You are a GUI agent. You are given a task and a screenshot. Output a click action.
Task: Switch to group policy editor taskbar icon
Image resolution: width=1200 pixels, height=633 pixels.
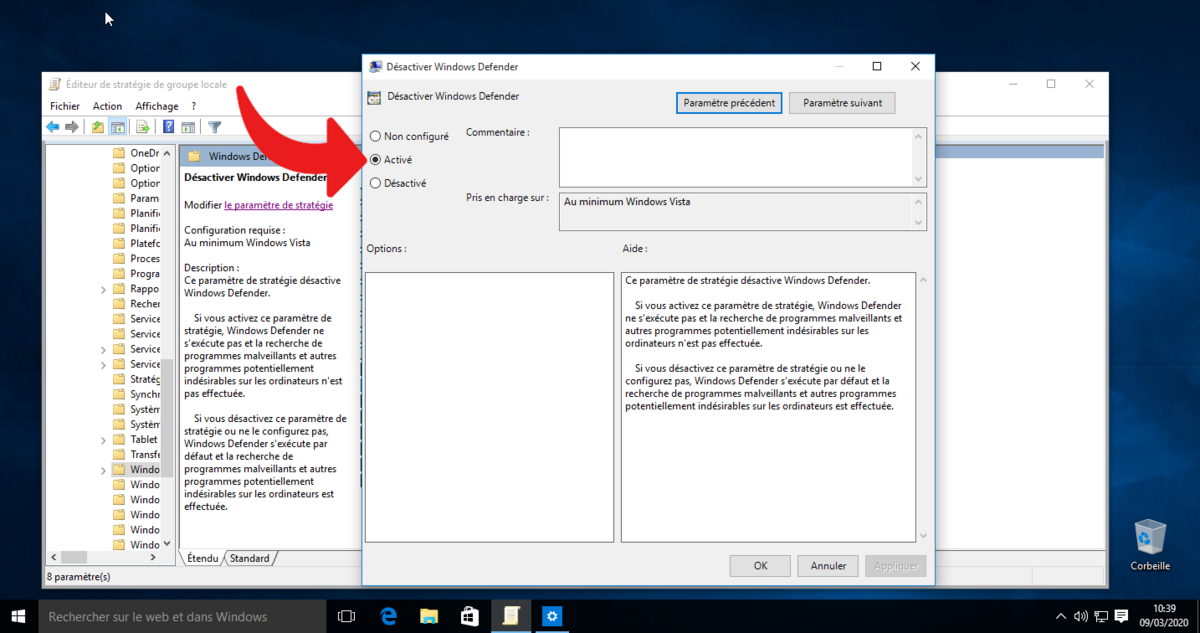(511, 616)
